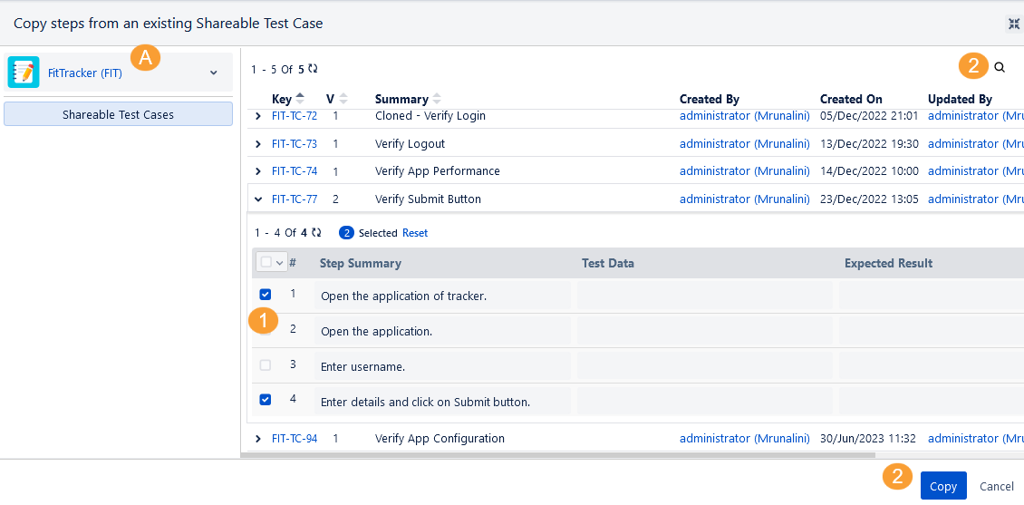Image resolution: width=1024 pixels, height=505 pixels.
Task: Reset the selected steps
Action: coord(415,233)
